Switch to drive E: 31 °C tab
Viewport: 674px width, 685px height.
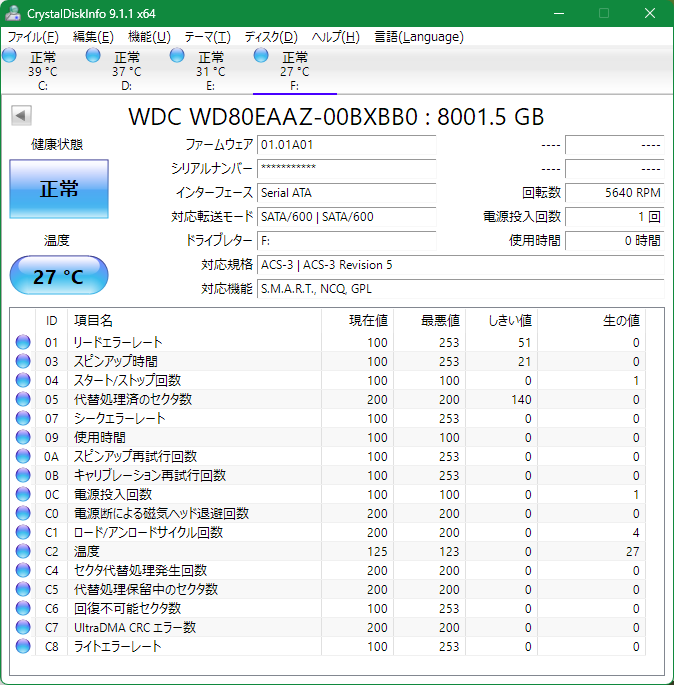point(211,70)
